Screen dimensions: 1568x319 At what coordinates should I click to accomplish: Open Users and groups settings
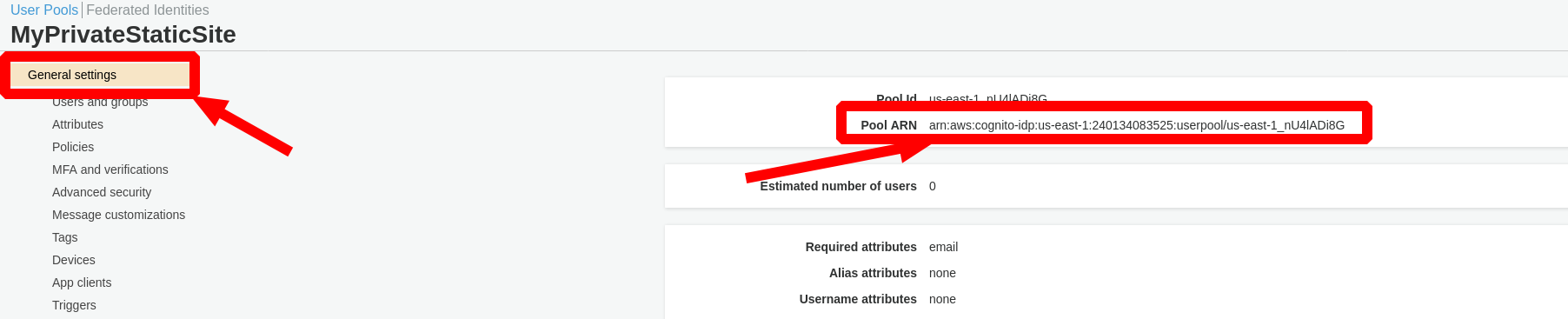[x=100, y=102]
